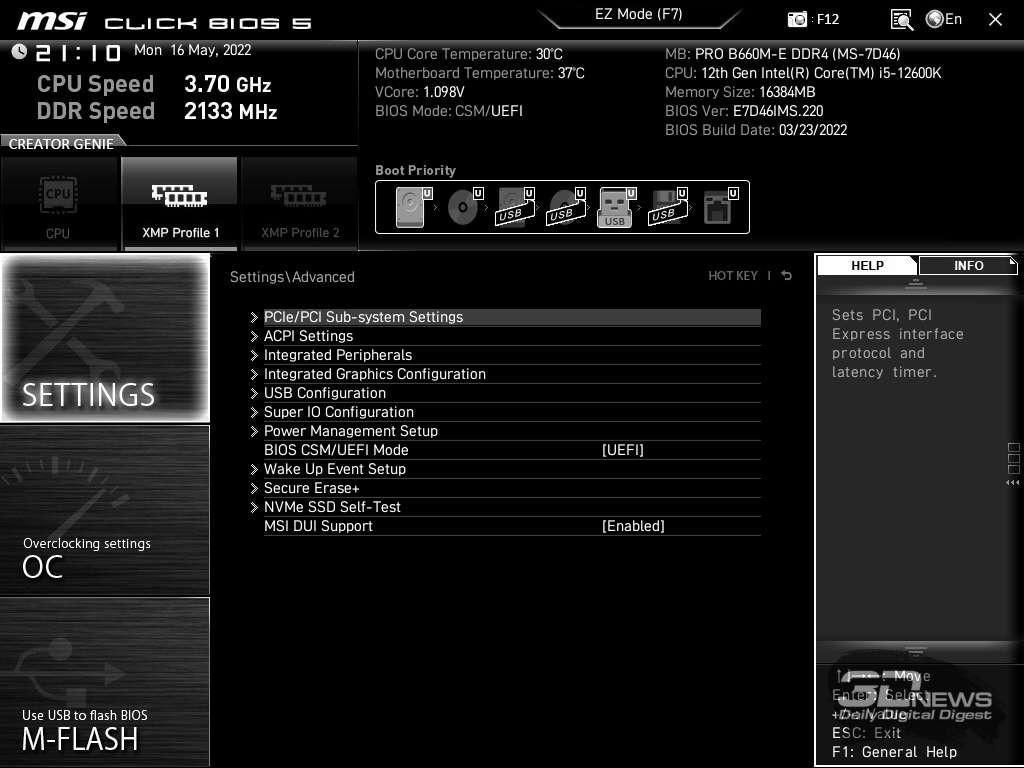1024x768 pixels.
Task: Expand ACPI Settings
Action: [x=505, y=336]
